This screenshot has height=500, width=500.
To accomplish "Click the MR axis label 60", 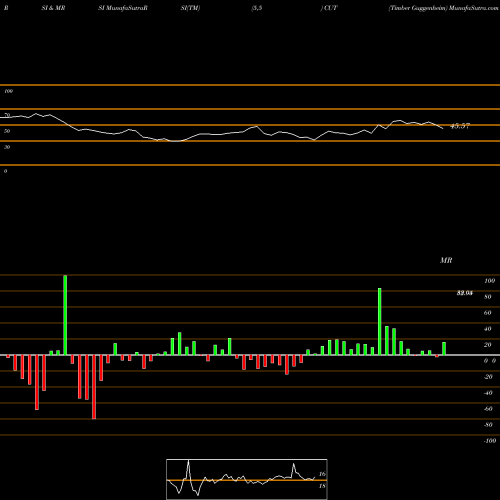I will coord(488,313).
